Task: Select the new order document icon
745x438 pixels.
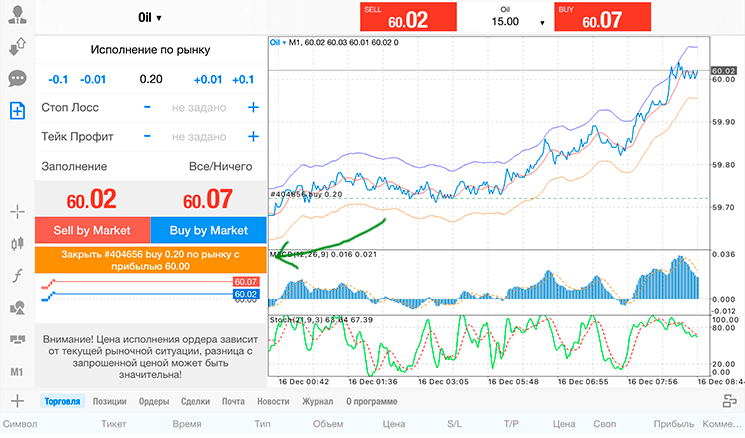Action: (18, 111)
